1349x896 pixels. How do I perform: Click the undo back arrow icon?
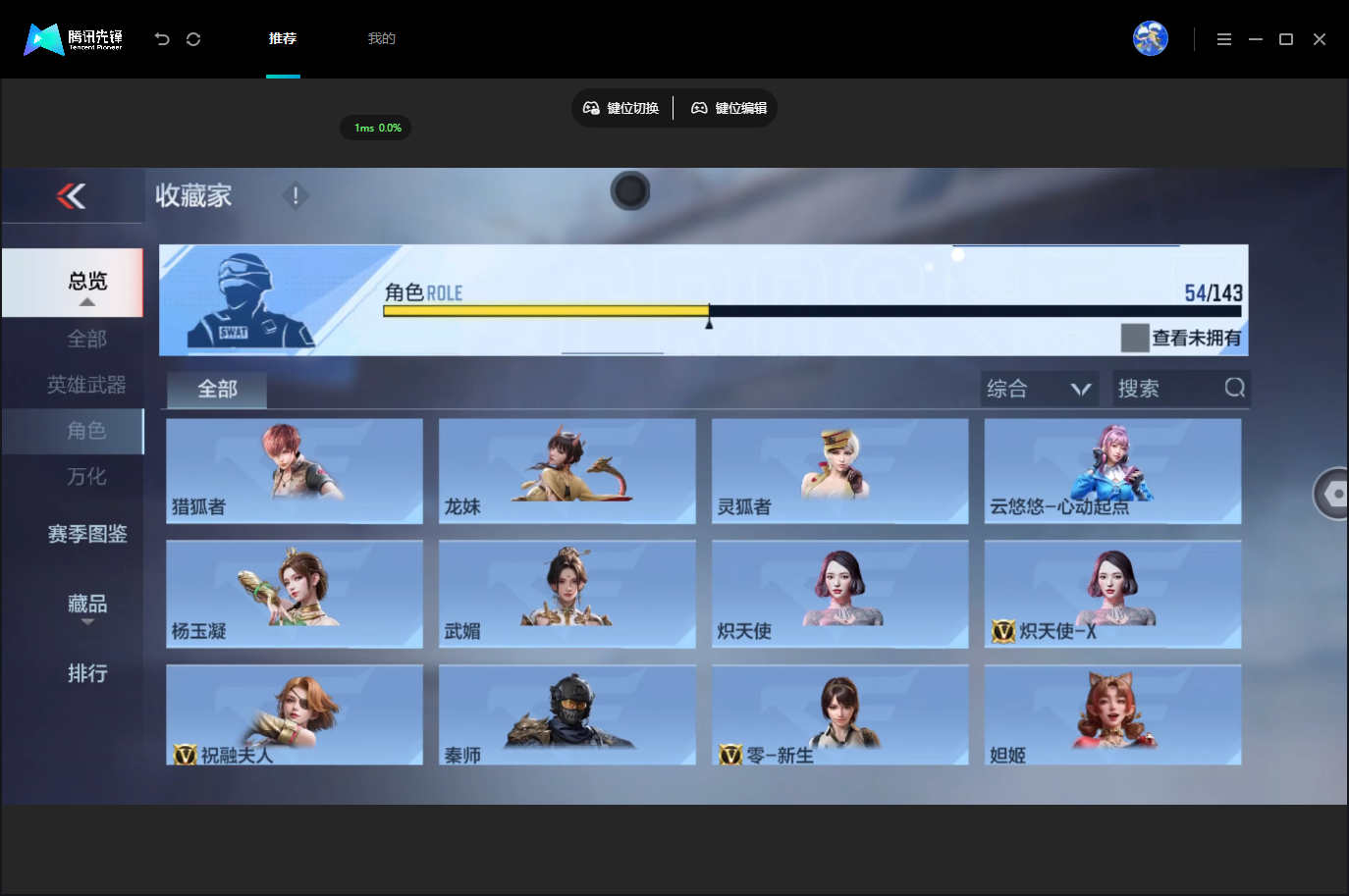(x=162, y=39)
